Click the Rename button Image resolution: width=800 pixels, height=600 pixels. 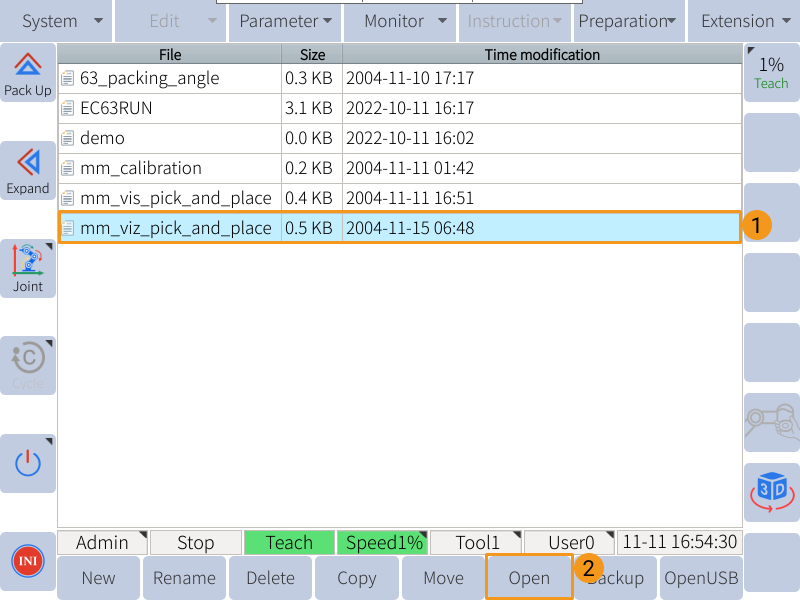point(185,578)
